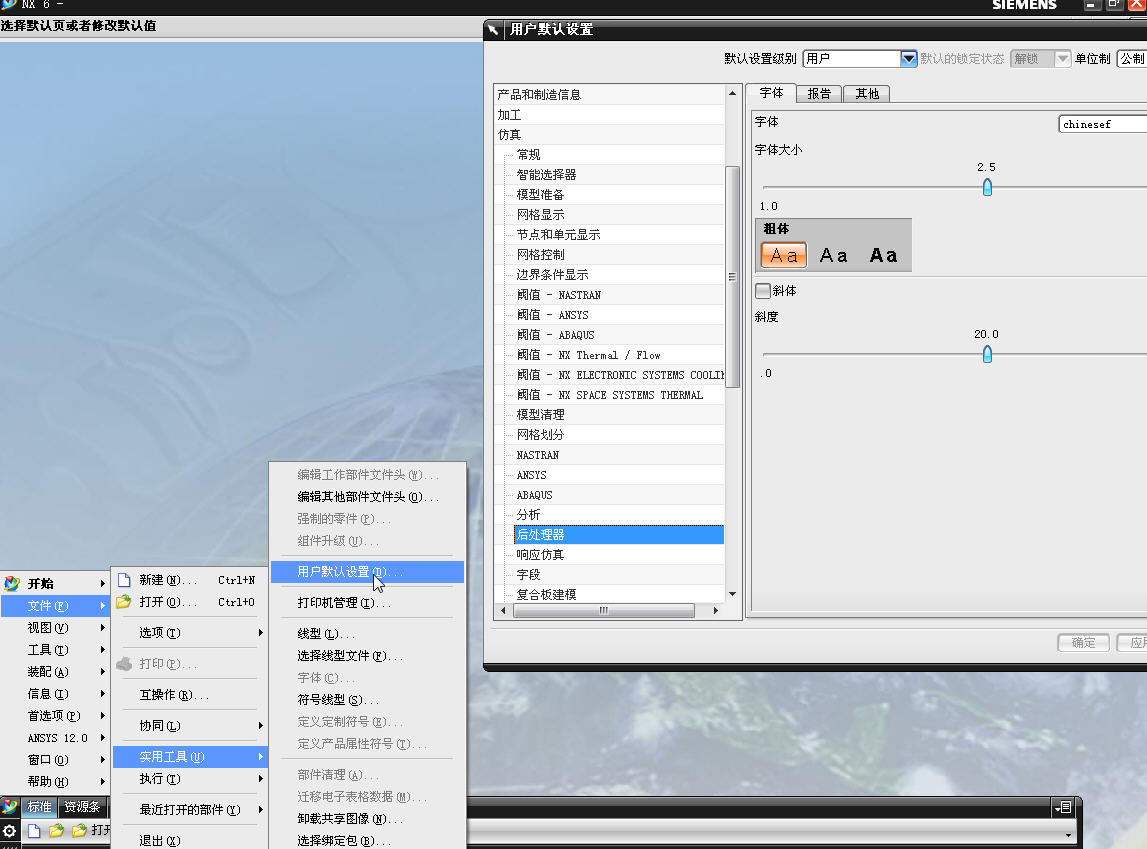Open the 窗口(O) menu

(56, 760)
